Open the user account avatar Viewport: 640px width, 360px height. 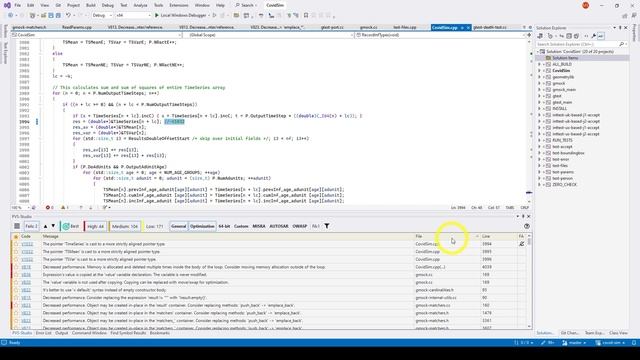click(x=586, y=5)
